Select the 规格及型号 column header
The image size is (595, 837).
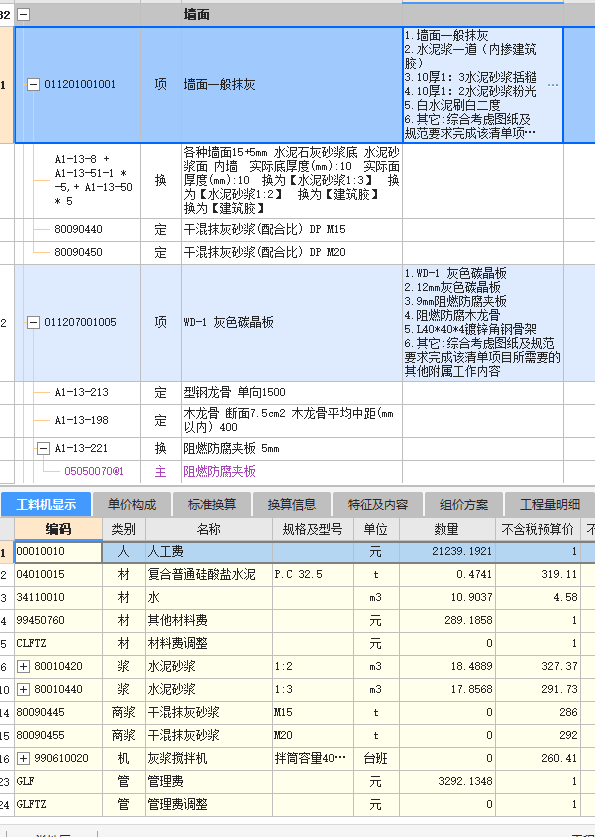click(313, 529)
